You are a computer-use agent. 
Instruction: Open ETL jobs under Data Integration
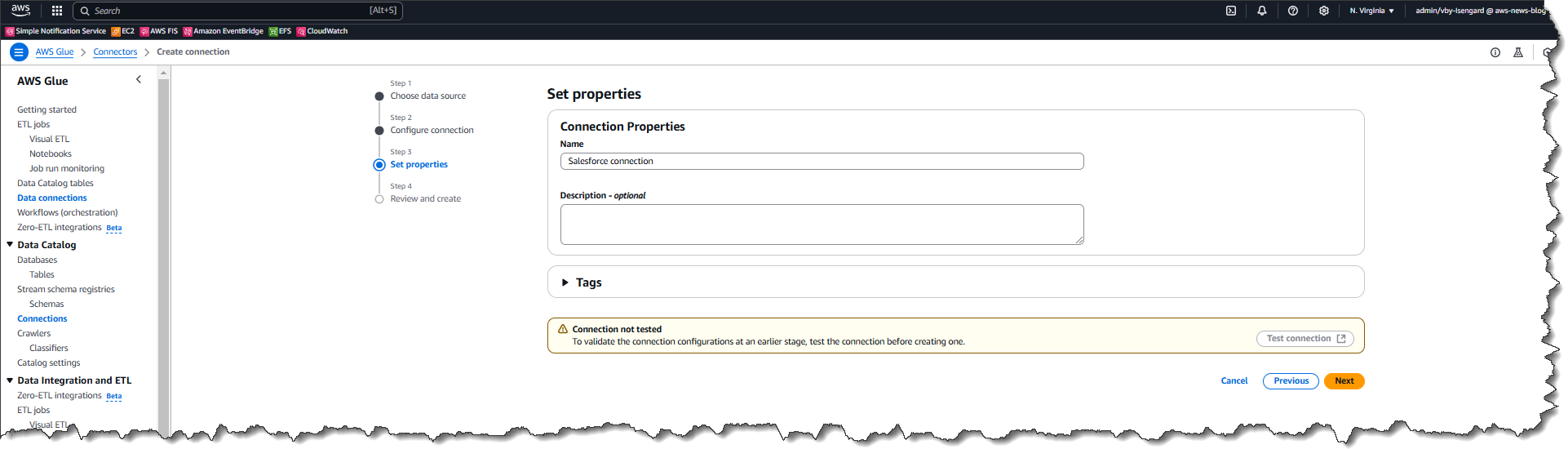tap(33, 410)
